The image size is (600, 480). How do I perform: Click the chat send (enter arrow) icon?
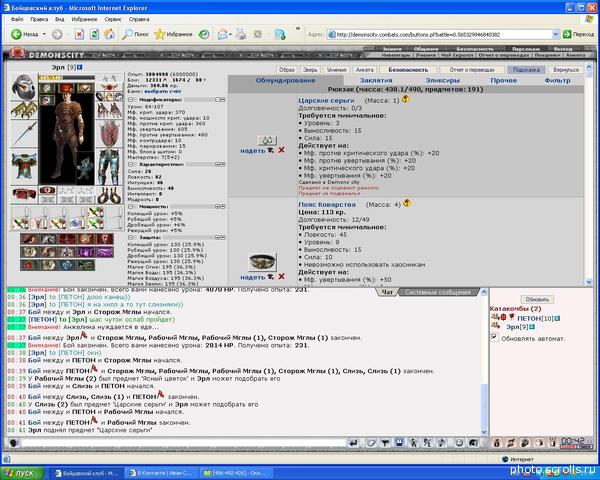(353, 443)
